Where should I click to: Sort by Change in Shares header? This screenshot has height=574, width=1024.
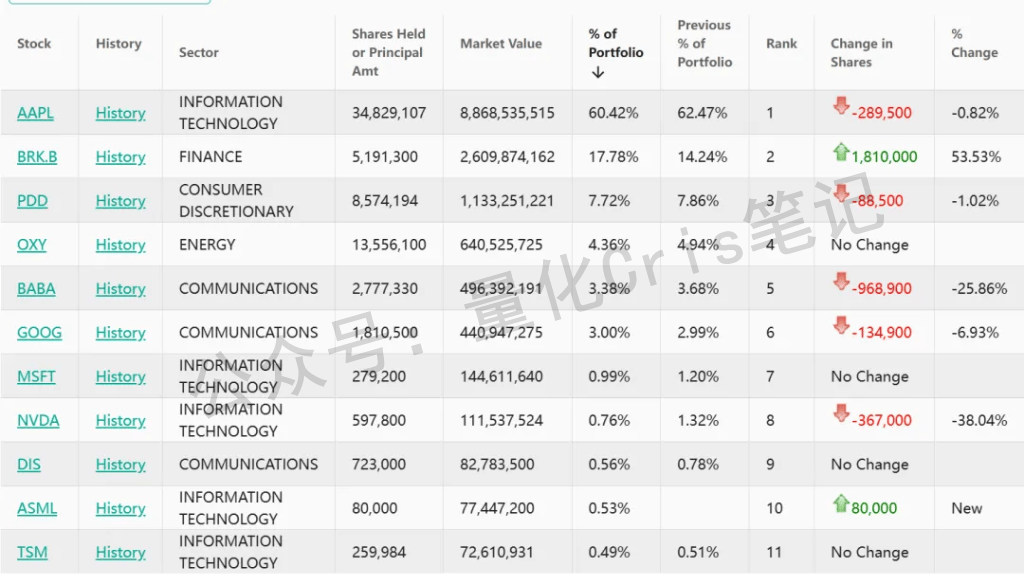[861, 53]
